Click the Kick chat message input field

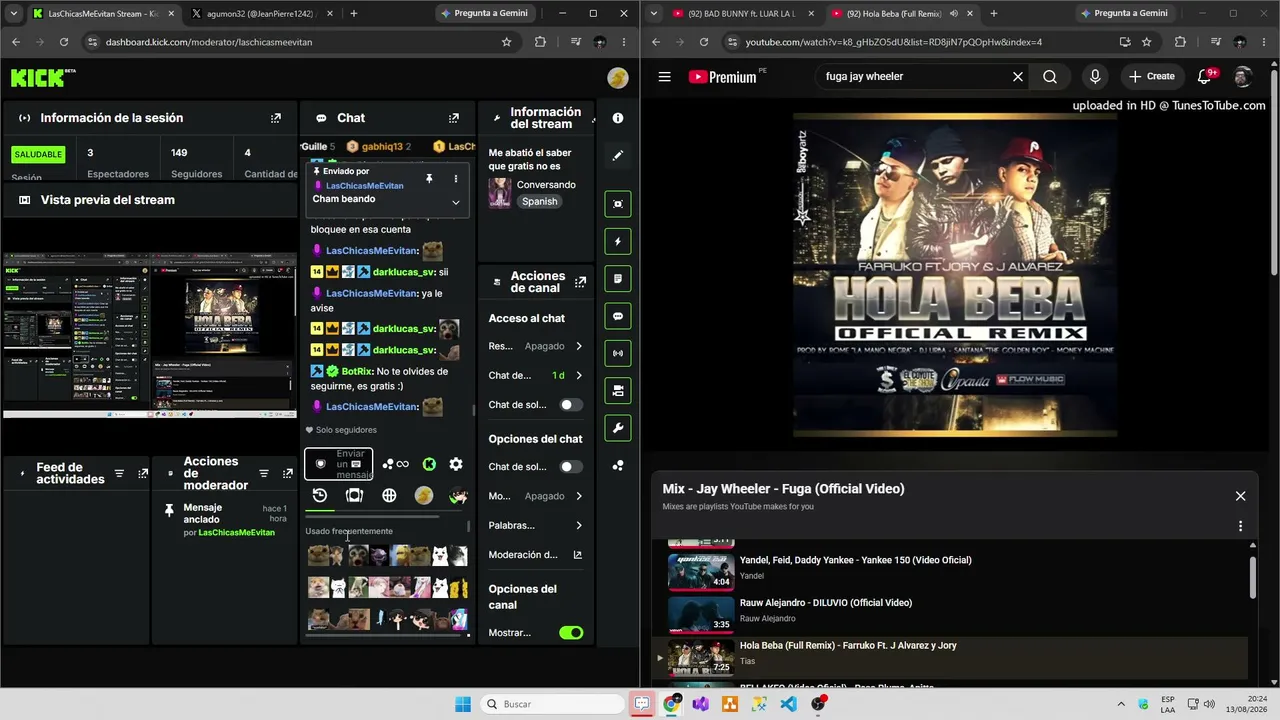coord(339,464)
